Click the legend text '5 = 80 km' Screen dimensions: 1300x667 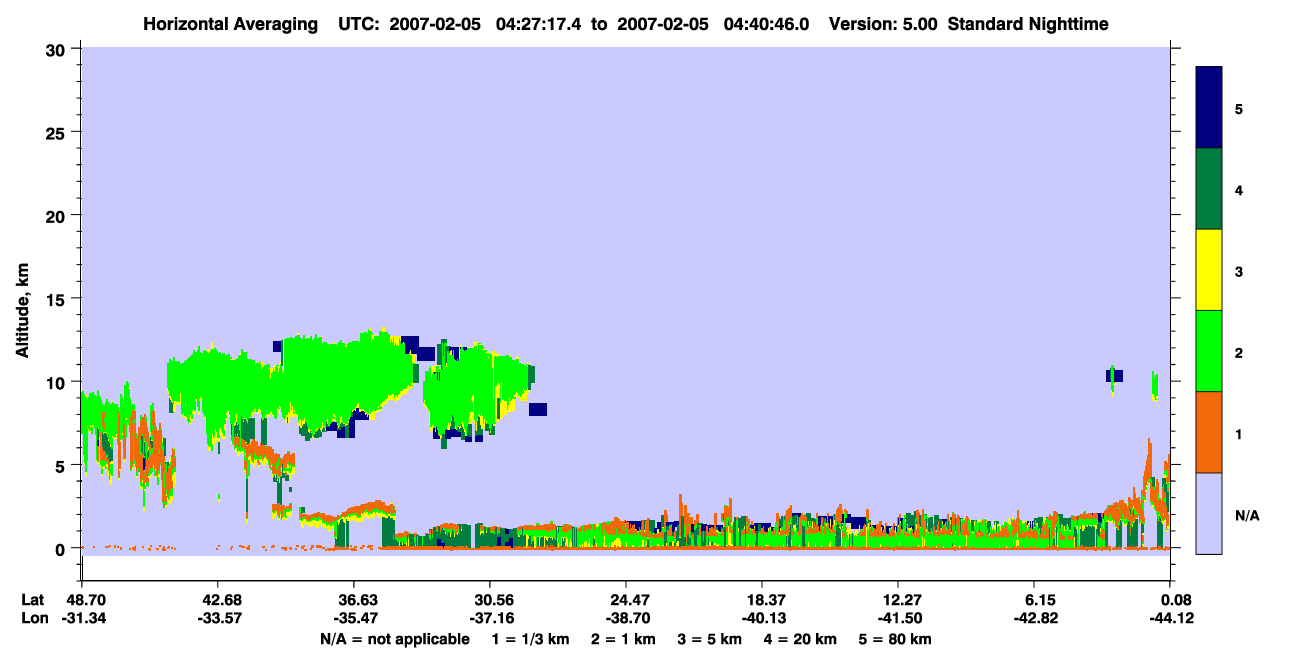coord(897,639)
